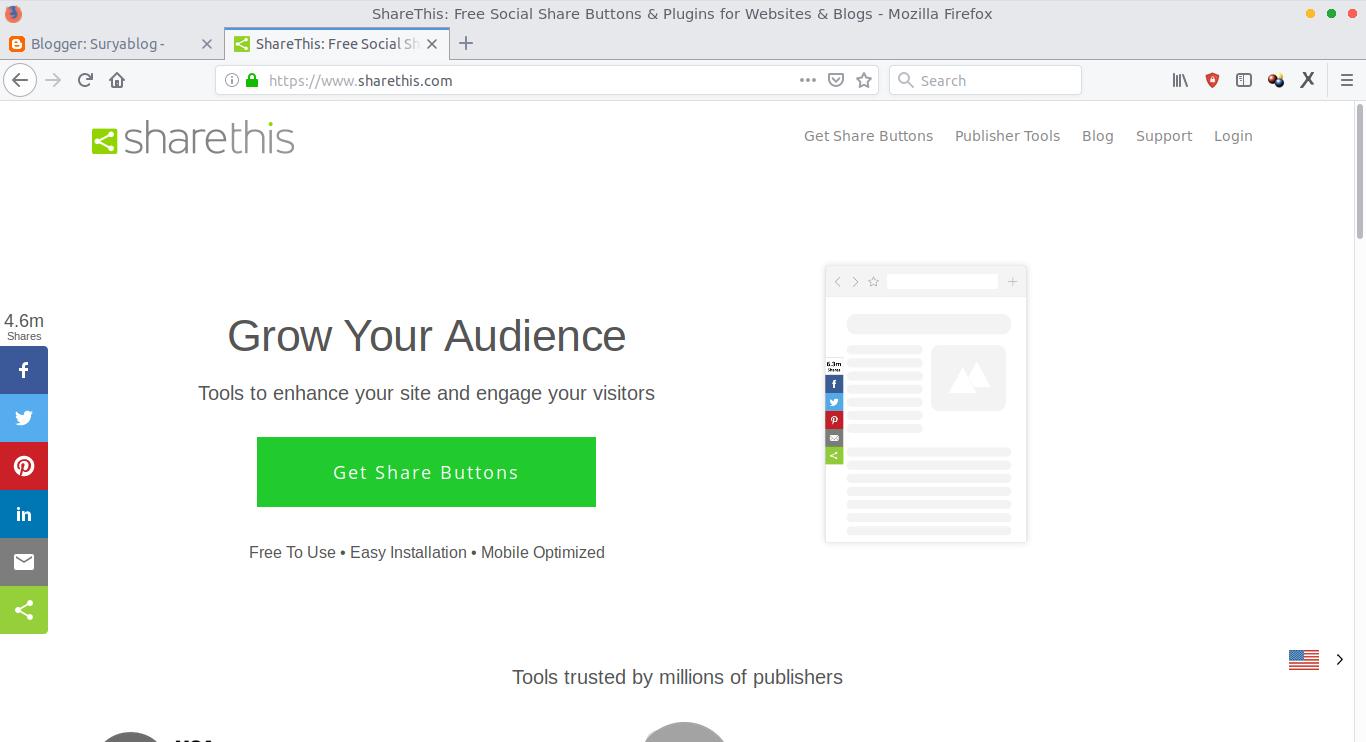
Task: Open a new tab with plus button
Action: (466, 43)
